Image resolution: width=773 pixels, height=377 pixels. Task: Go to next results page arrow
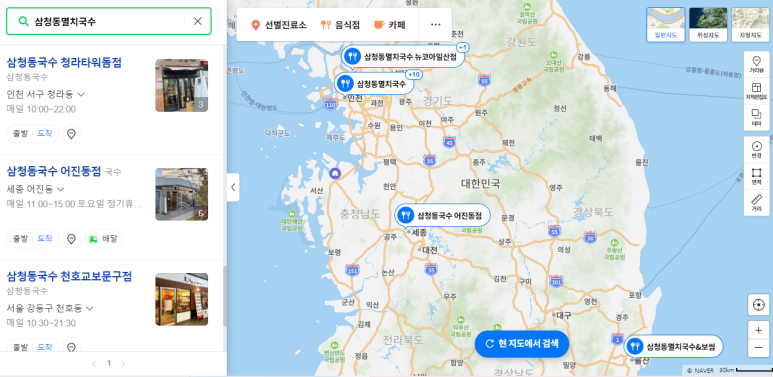[x=123, y=364]
